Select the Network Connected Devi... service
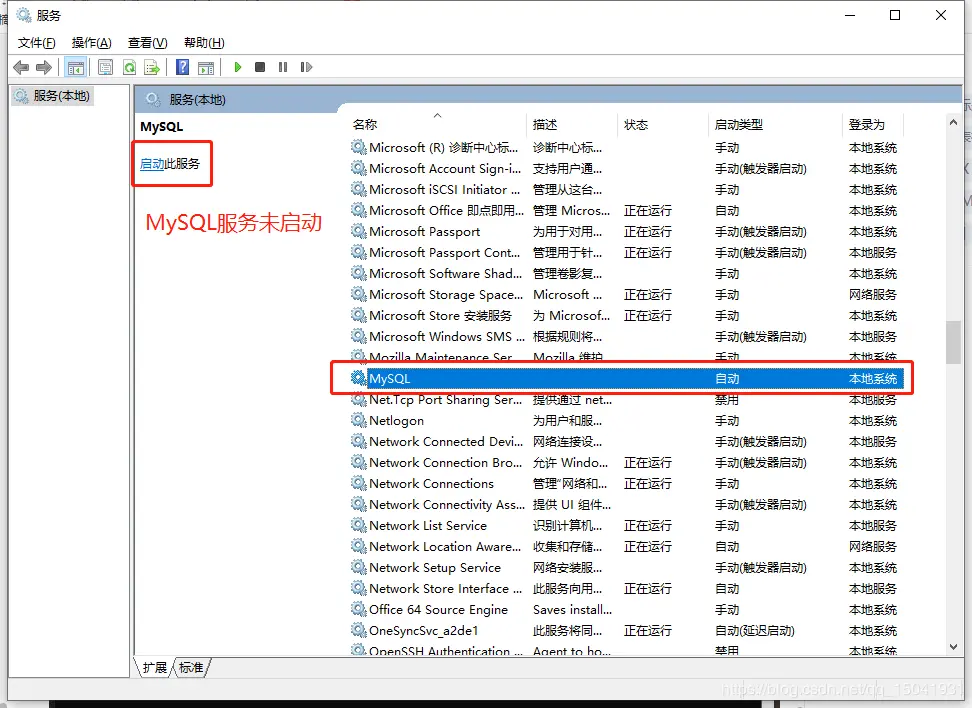This screenshot has width=972, height=708. 446,441
